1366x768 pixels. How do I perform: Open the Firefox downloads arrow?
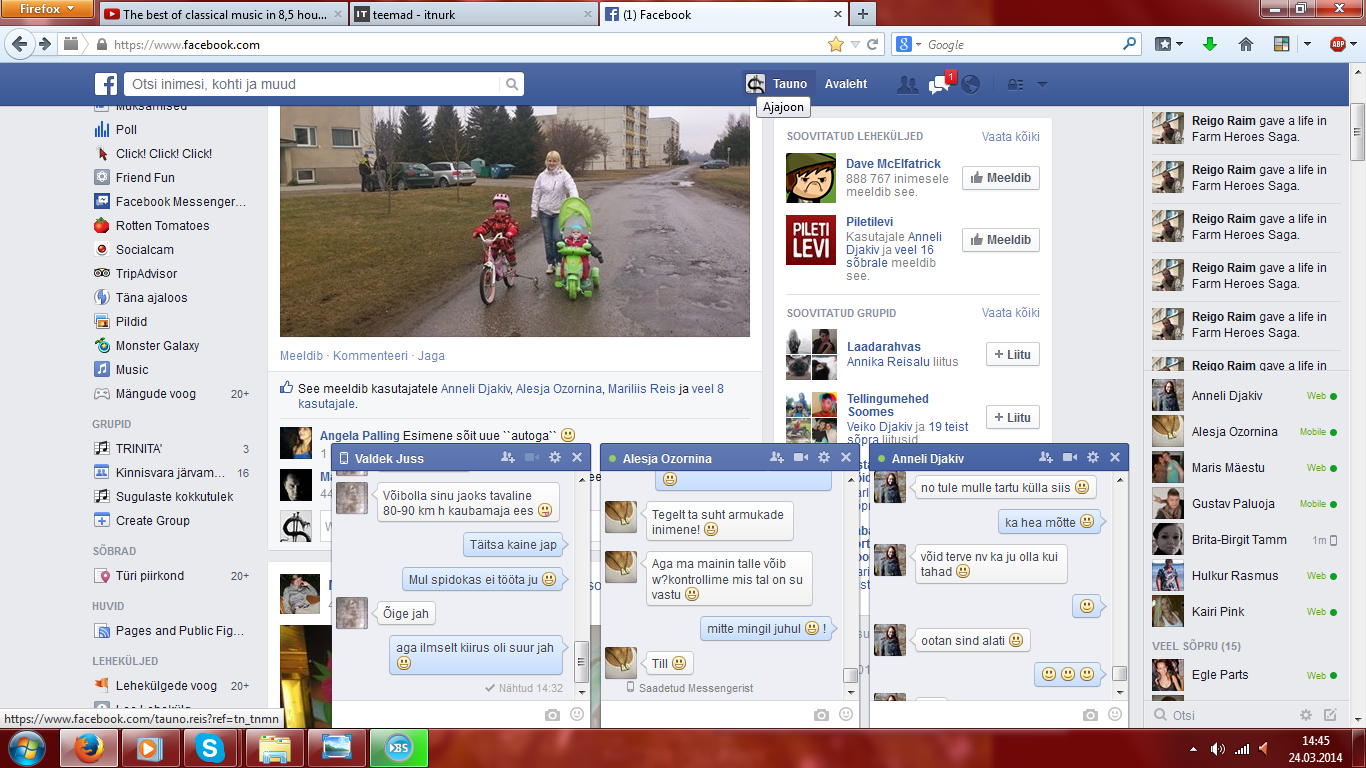point(1210,44)
